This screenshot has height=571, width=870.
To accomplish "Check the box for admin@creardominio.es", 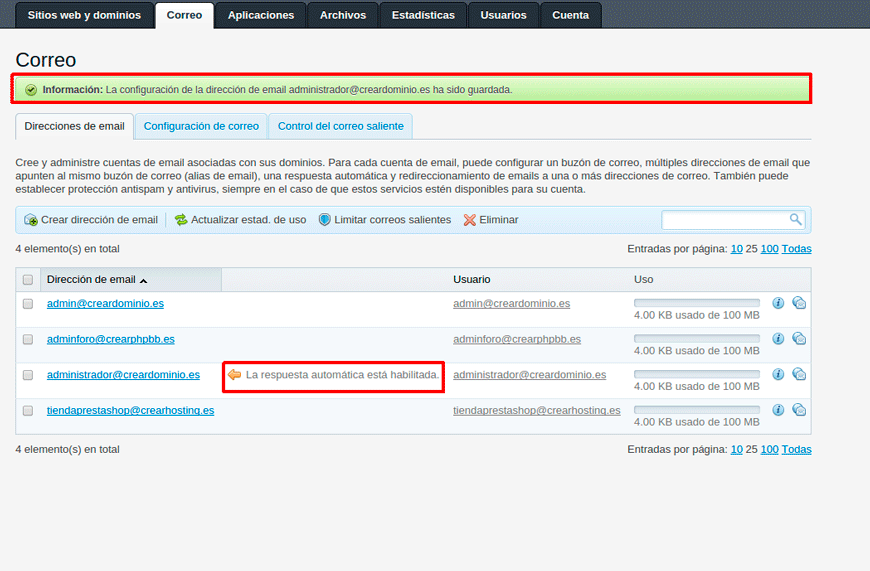I will pos(28,304).
